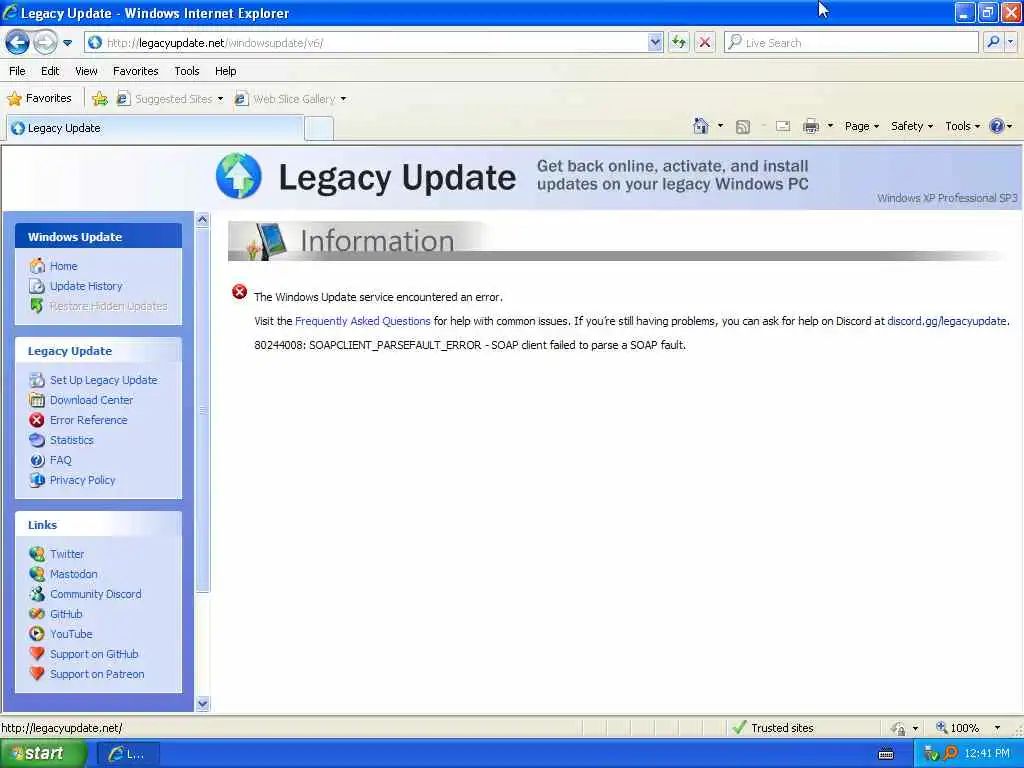The width and height of the screenshot is (1024, 768).
Task: Click the keyboard icon in taskbar
Action: 886,754
